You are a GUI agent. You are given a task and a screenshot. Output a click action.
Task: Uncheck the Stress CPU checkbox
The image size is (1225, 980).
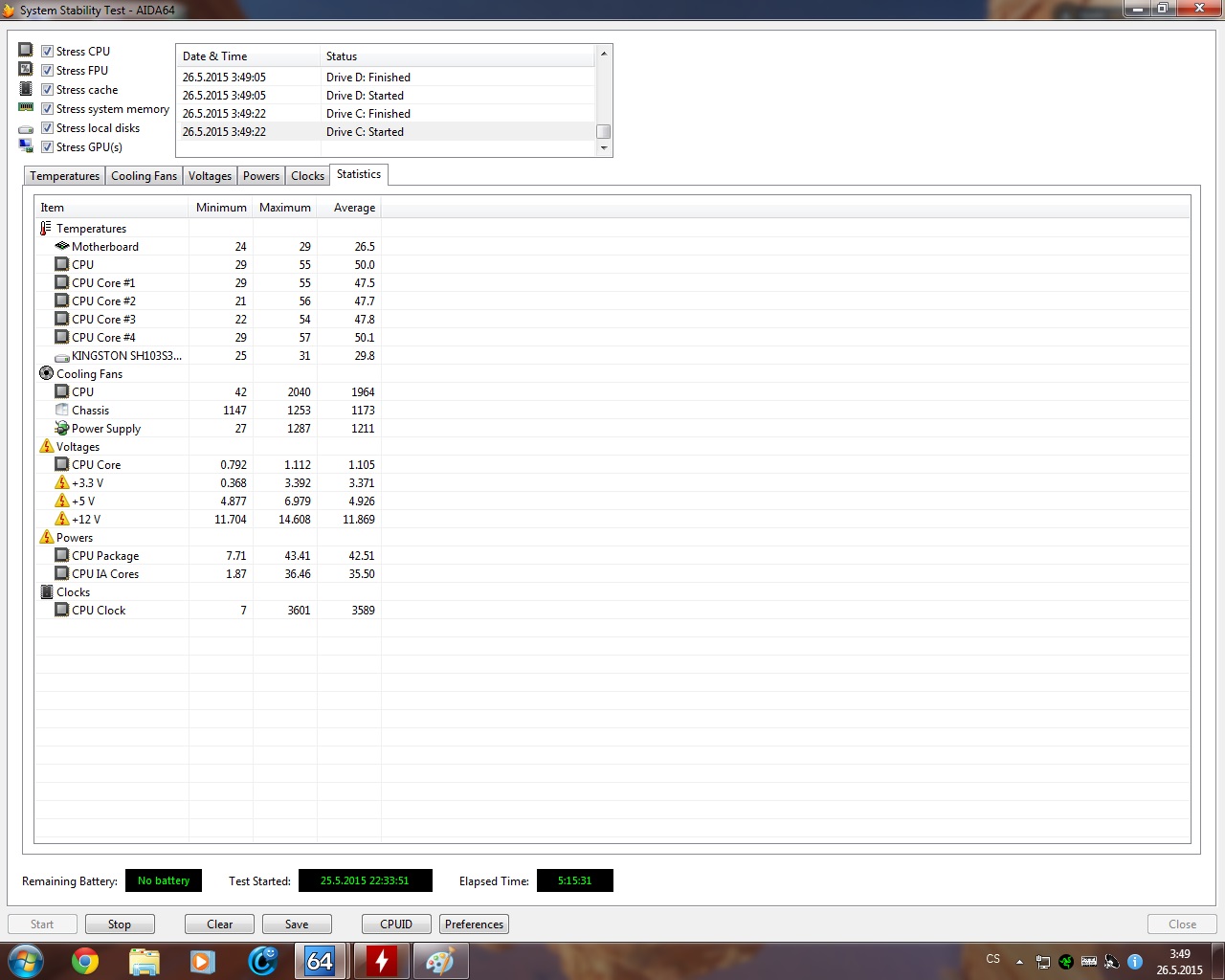click(x=47, y=51)
